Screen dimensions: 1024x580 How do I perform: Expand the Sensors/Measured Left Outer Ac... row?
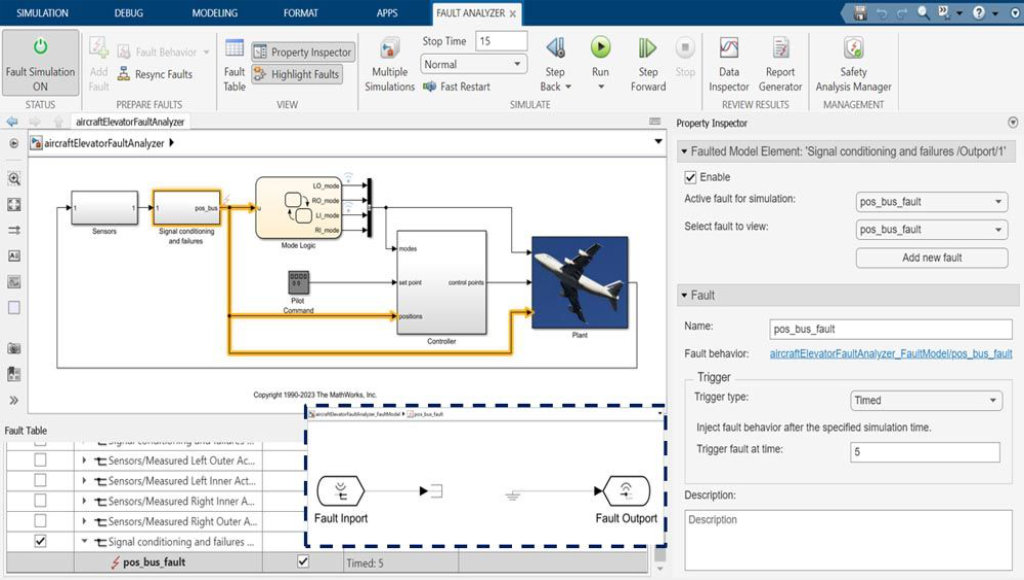[x=84, y=460]
